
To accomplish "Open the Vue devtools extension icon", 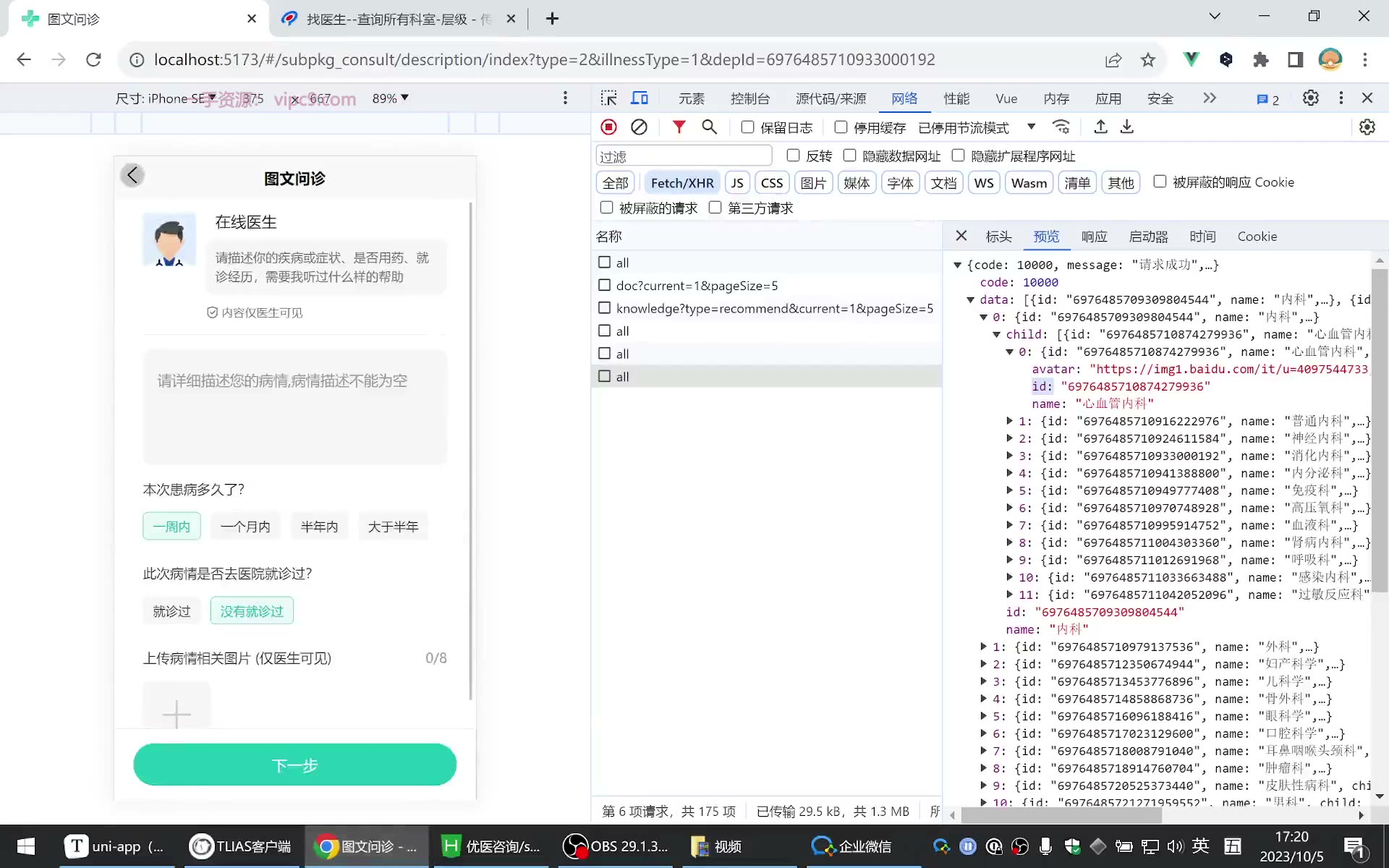I will (1191, 59).
